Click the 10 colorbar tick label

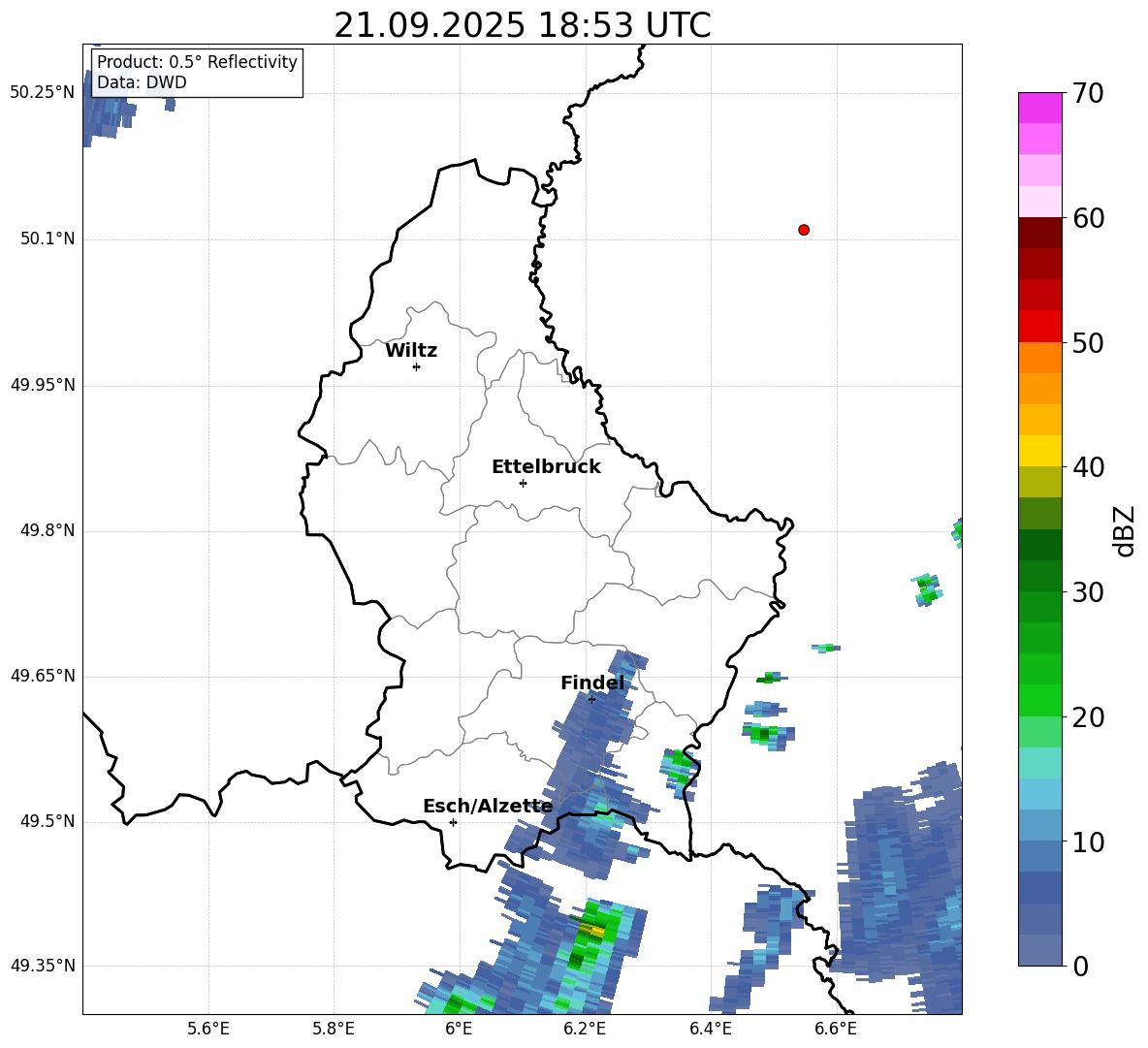[1087, 842]
